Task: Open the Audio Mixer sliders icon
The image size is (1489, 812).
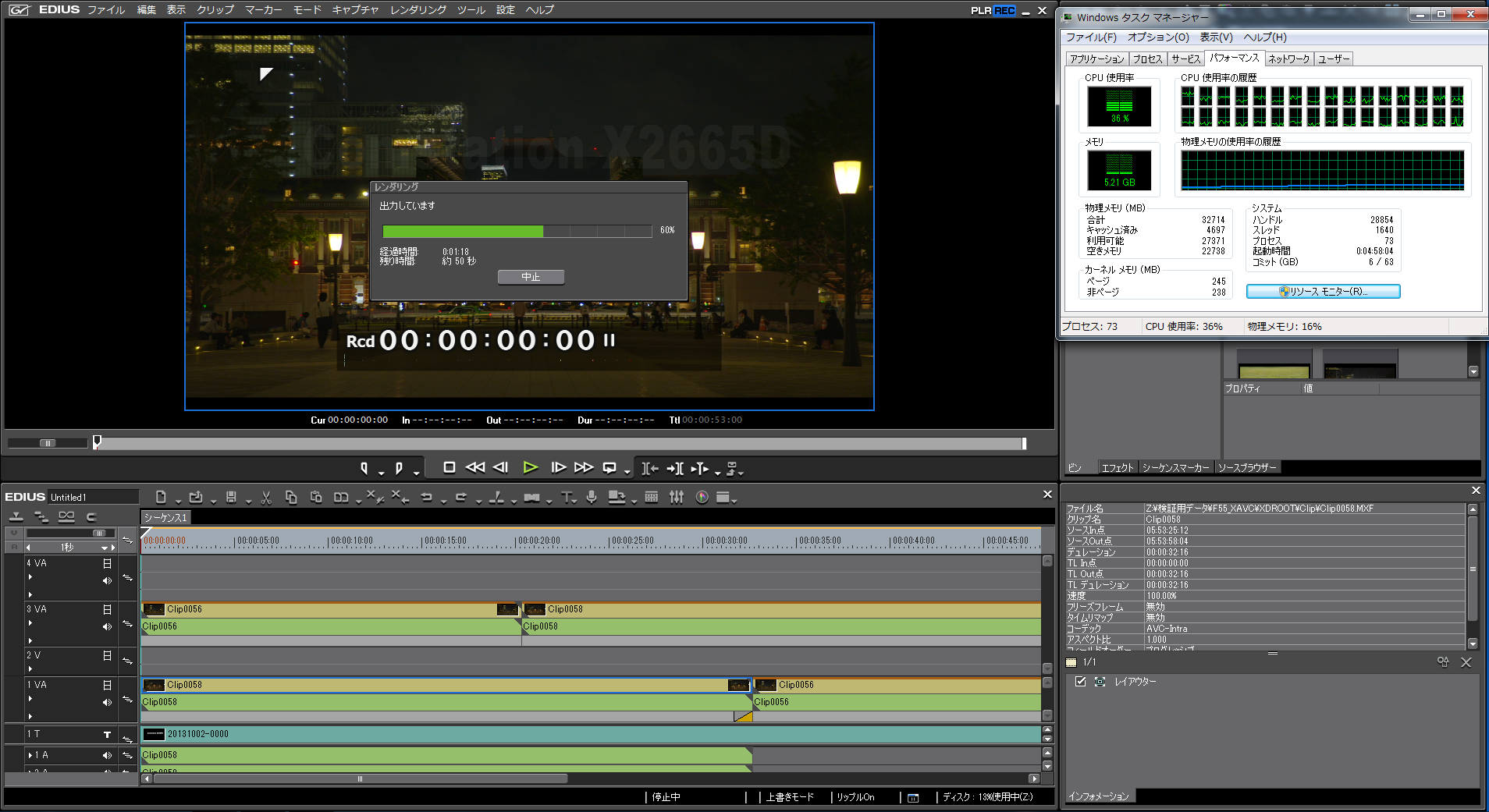Action: (x=677, y=497)
